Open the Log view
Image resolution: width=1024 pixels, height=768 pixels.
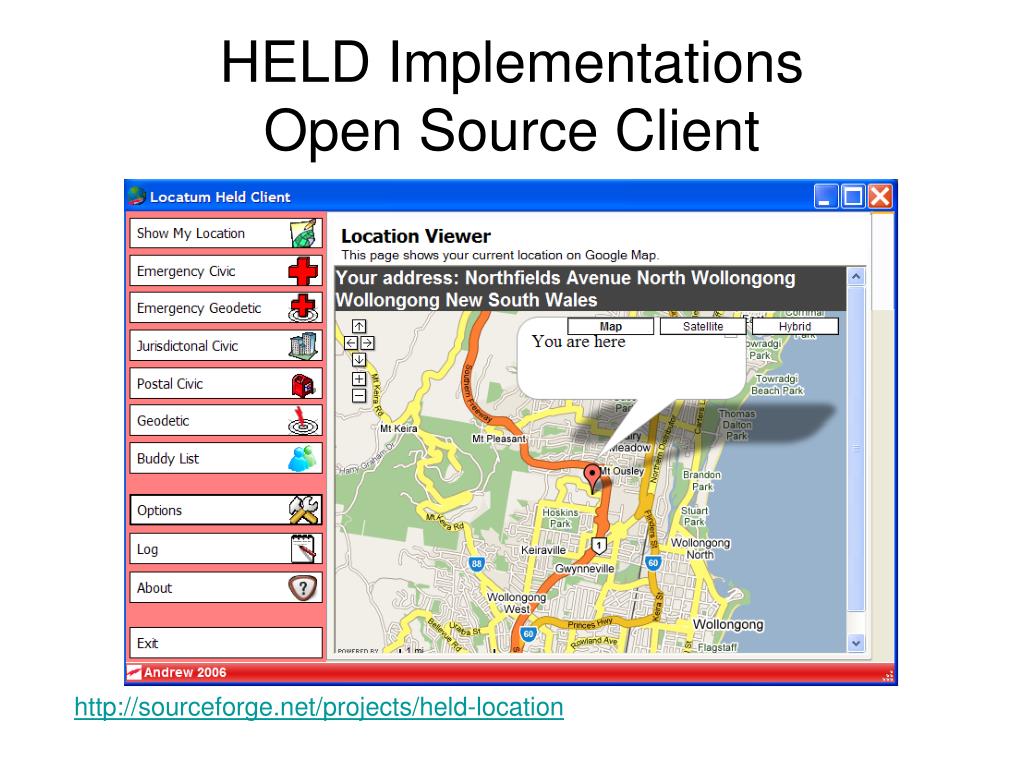pyautogui.click(x=226, y=549)
